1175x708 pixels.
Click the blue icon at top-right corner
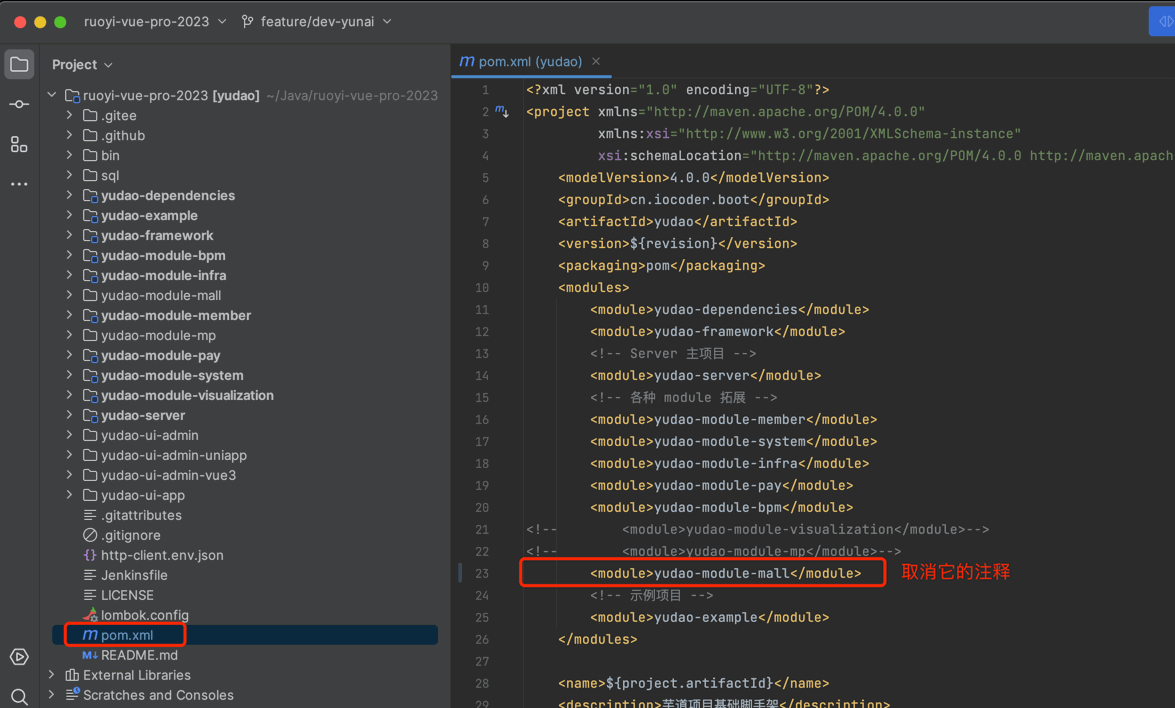click(1163, 22)
